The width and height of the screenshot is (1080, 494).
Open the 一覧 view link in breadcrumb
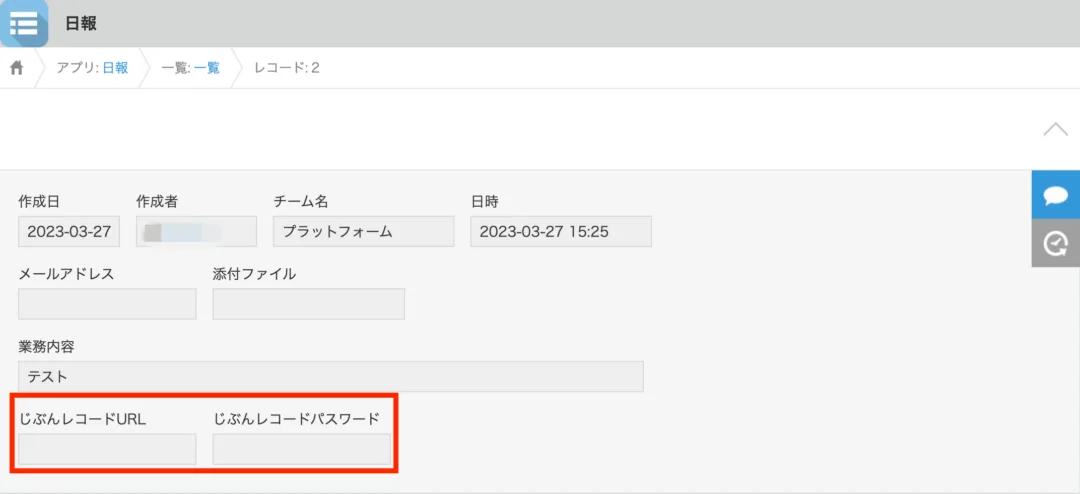[207, 68]
